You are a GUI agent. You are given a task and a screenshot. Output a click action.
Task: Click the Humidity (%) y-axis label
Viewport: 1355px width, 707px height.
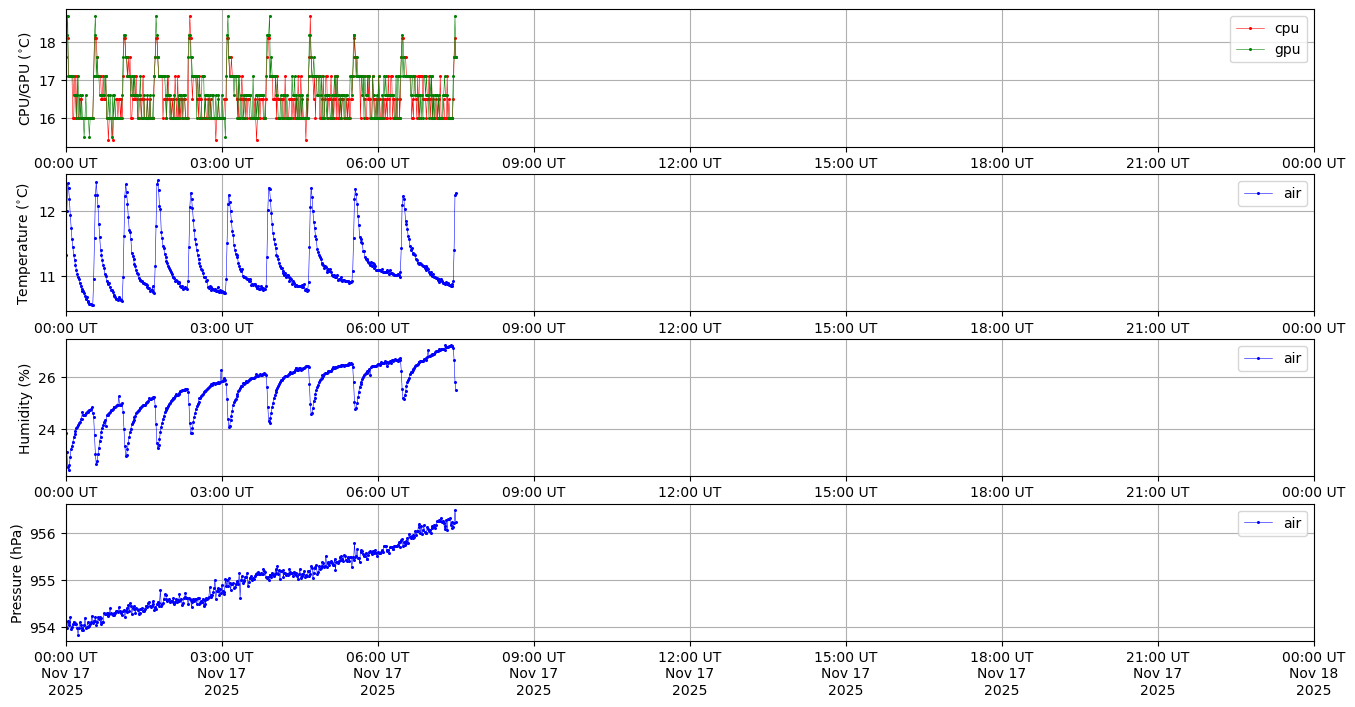click(x=25, y=408)
